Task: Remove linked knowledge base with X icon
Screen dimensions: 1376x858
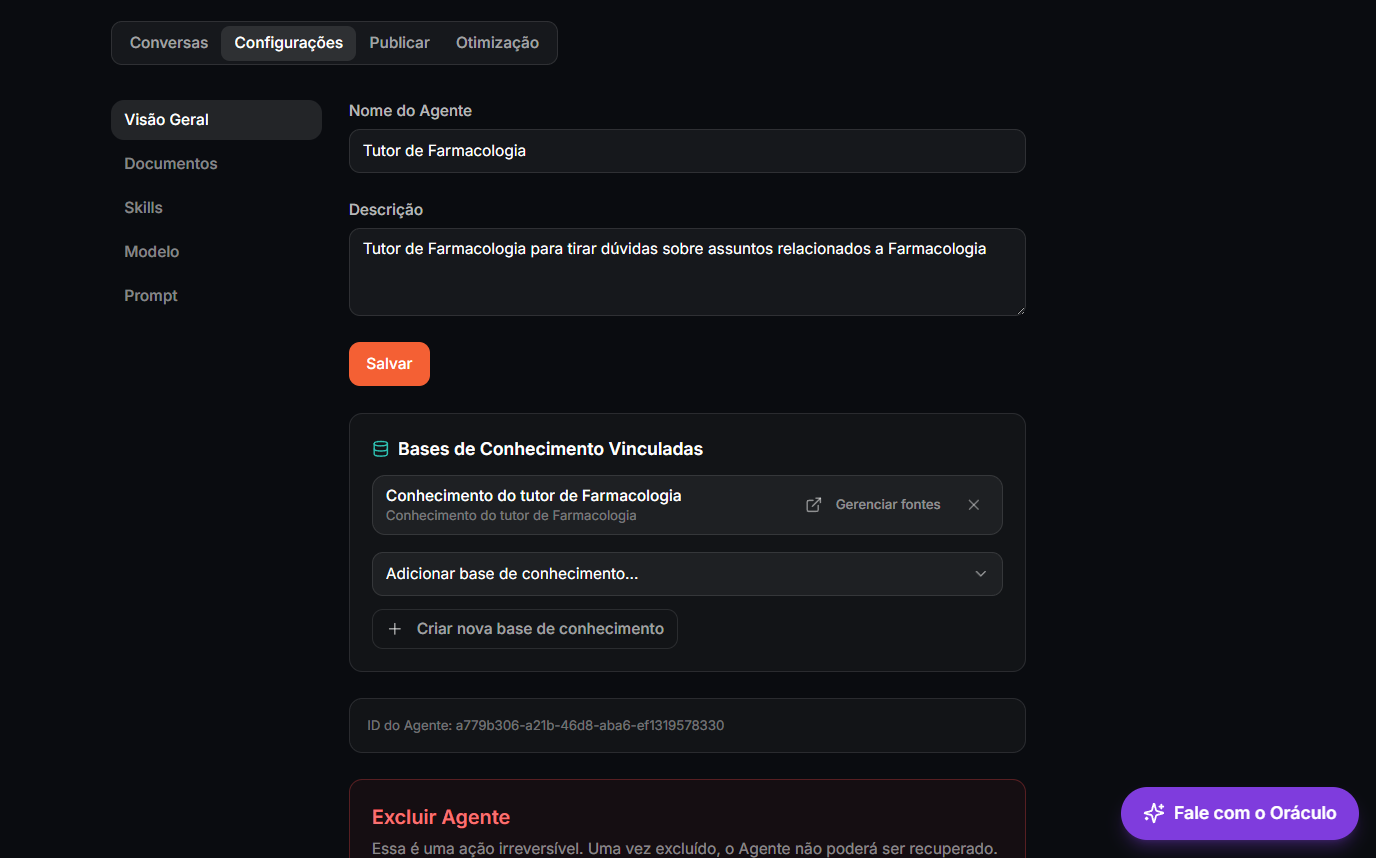Action: coord(974,505)
